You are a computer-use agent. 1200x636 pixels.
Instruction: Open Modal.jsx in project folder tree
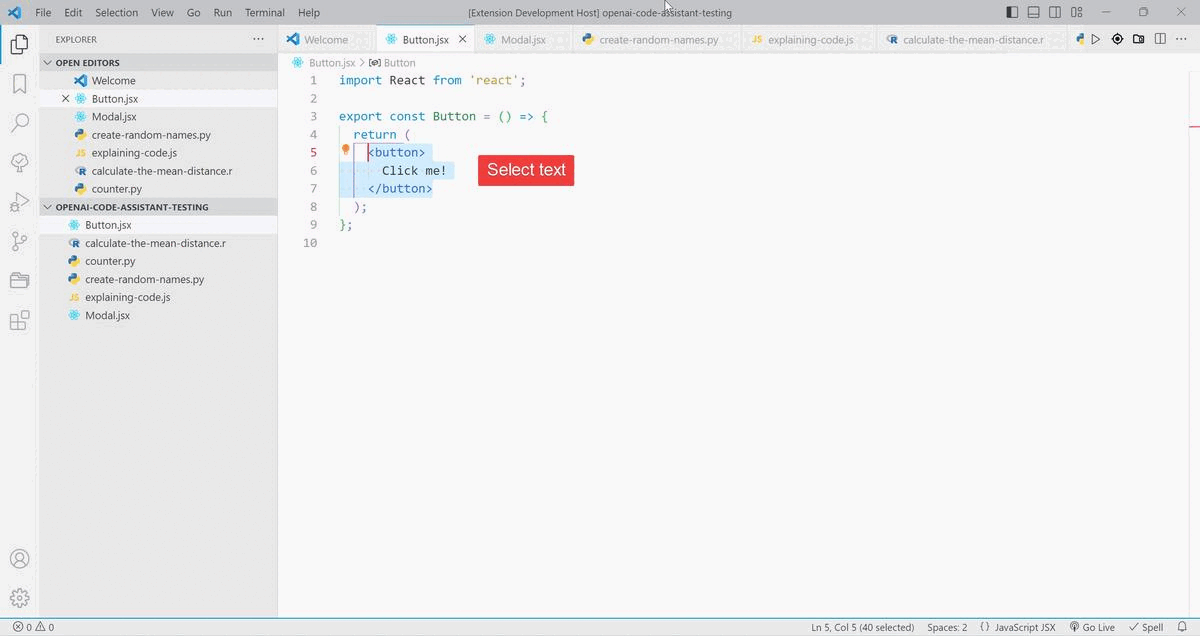pos(107,315)
